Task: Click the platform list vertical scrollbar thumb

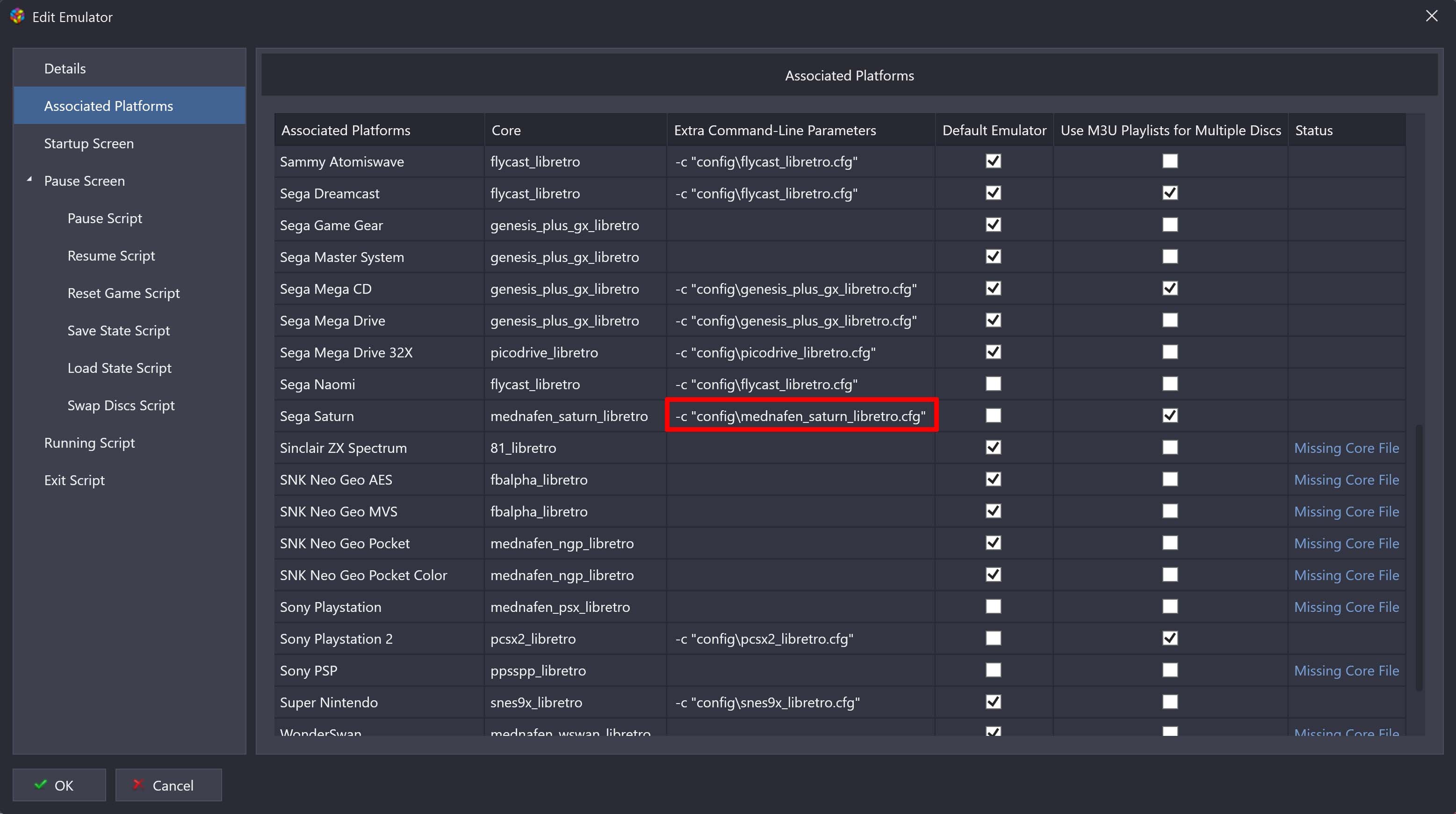Action: (x=1419, y=558)
